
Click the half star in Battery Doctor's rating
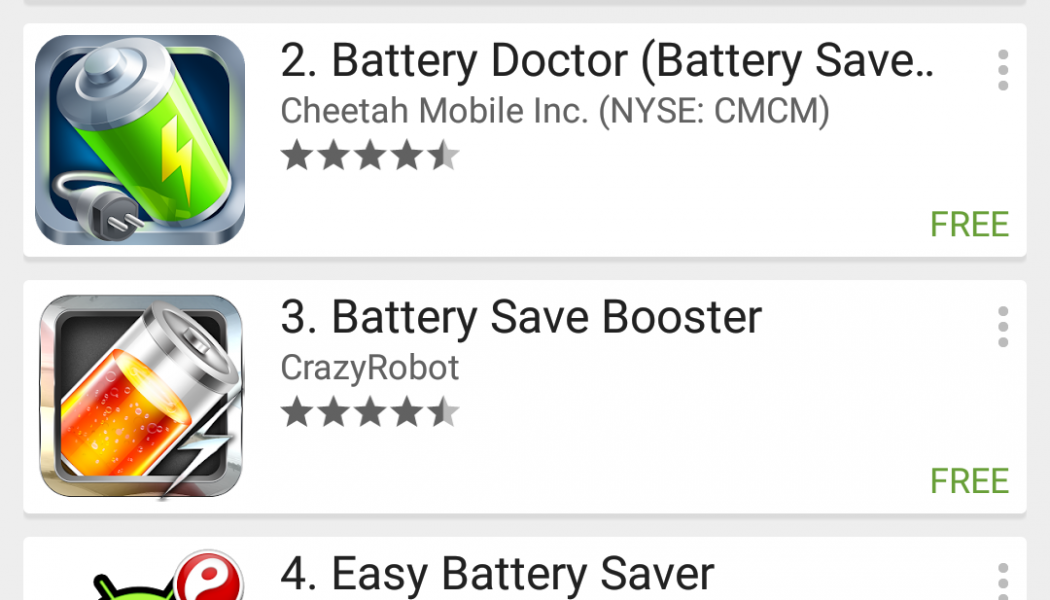point(444,156)
